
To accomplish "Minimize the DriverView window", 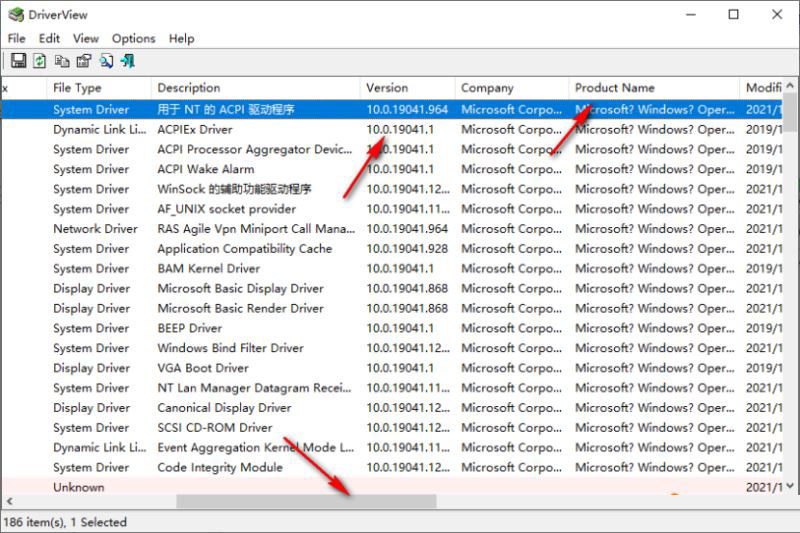I will [691, 15].
